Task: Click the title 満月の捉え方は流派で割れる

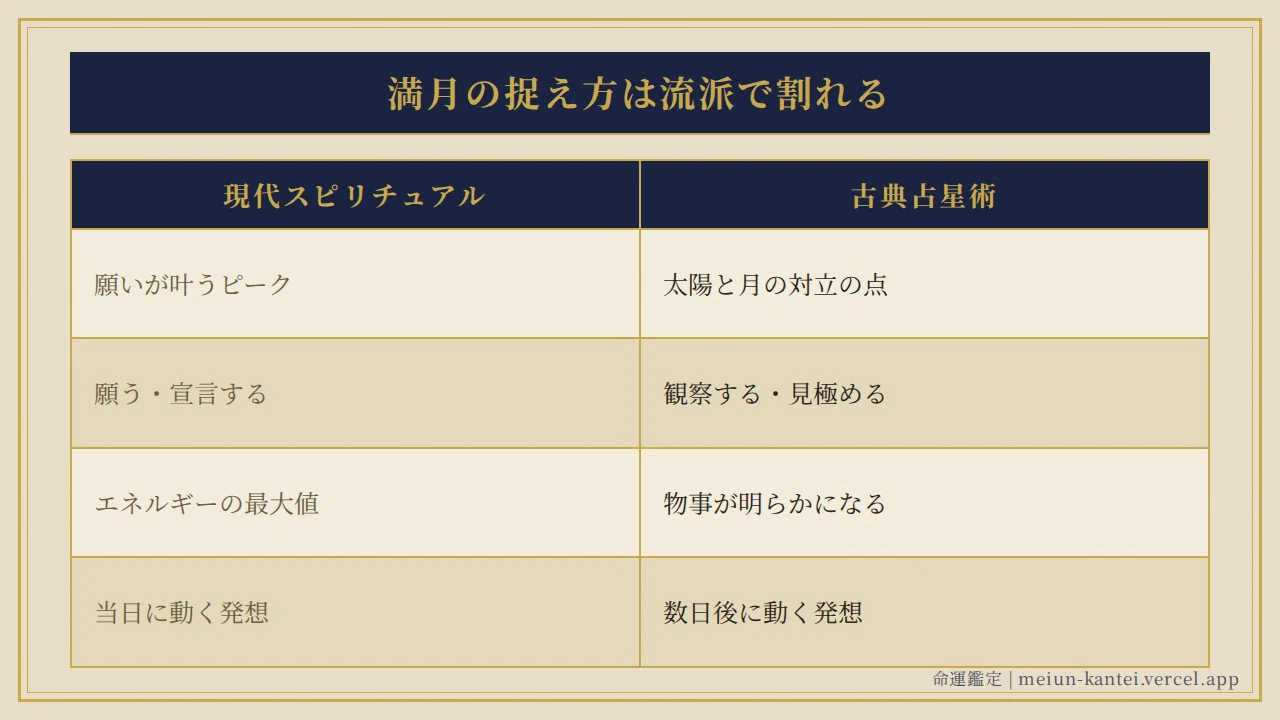Action: tap(638, 94)
